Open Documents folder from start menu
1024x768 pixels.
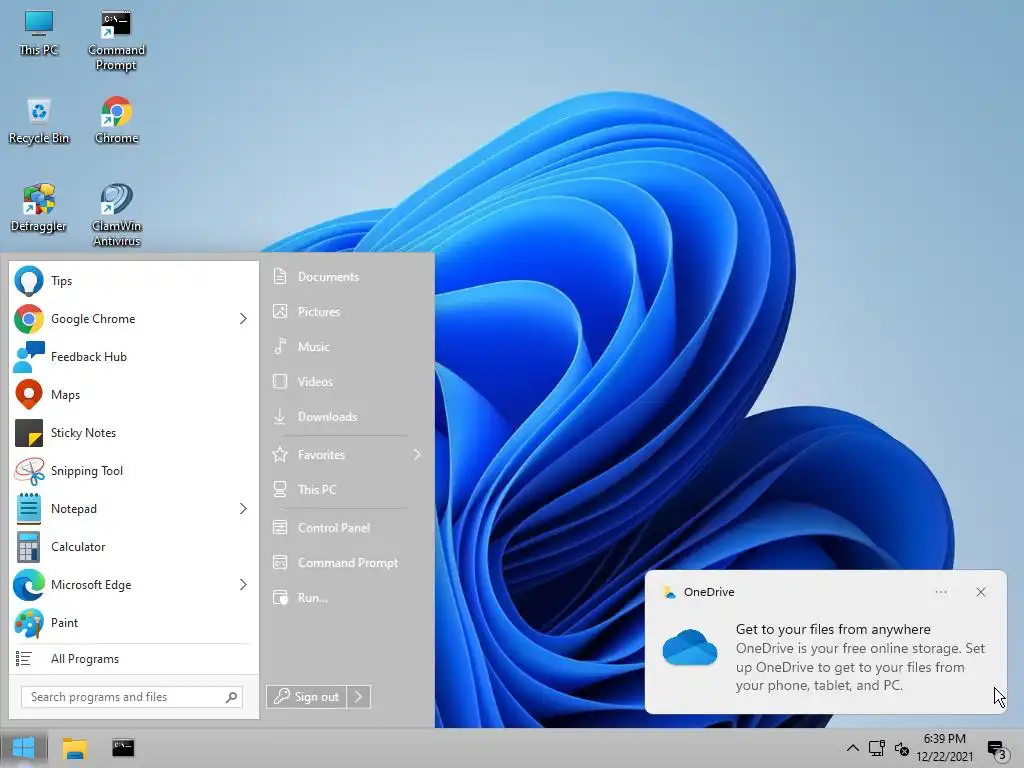click(347, 277)
